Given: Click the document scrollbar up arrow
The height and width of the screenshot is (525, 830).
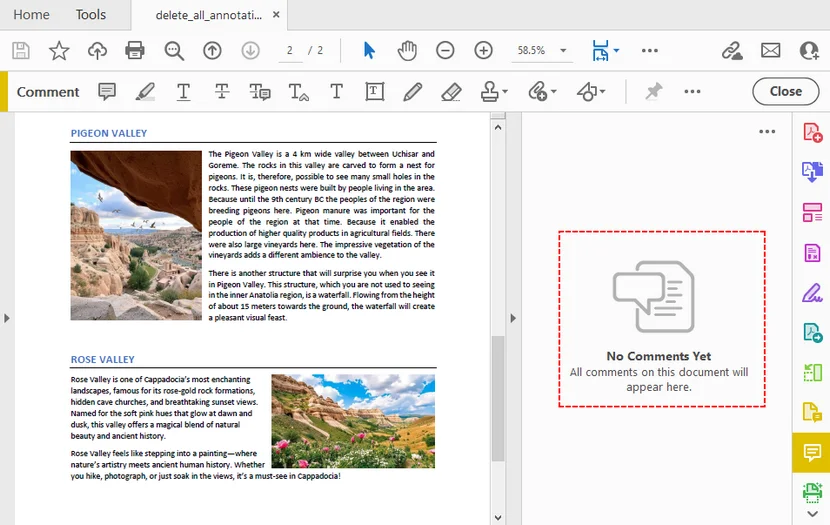Looking at the screenshot, I should [498, 128].
